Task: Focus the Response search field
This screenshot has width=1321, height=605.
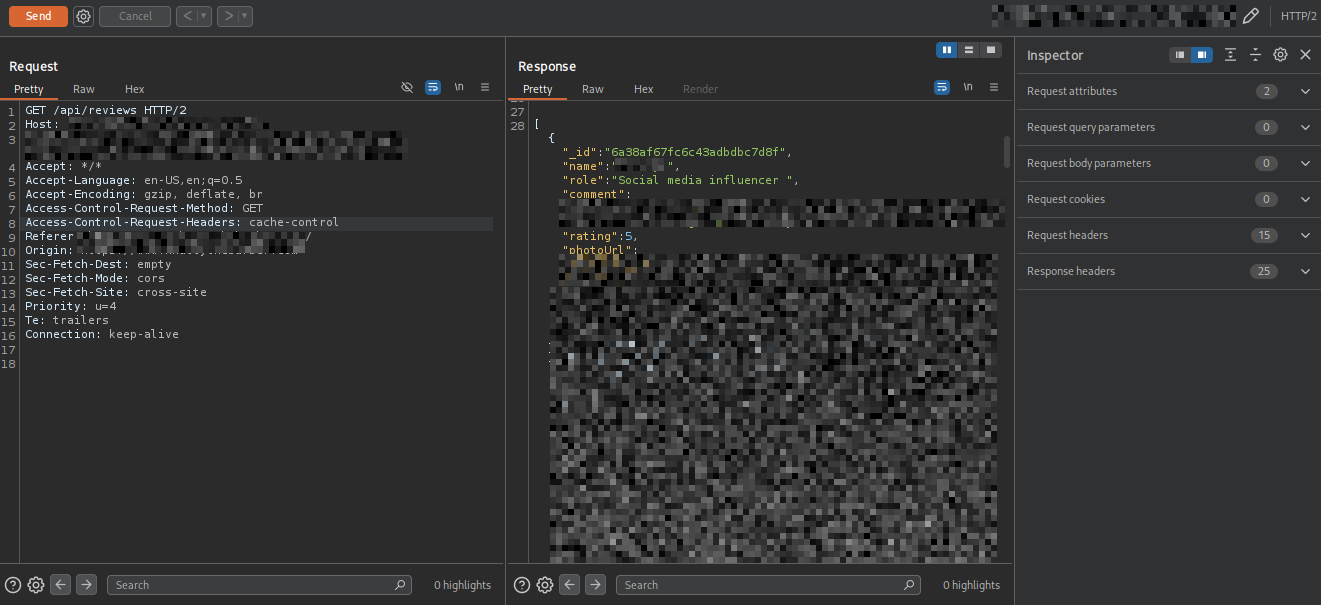Action: [768, 585]
